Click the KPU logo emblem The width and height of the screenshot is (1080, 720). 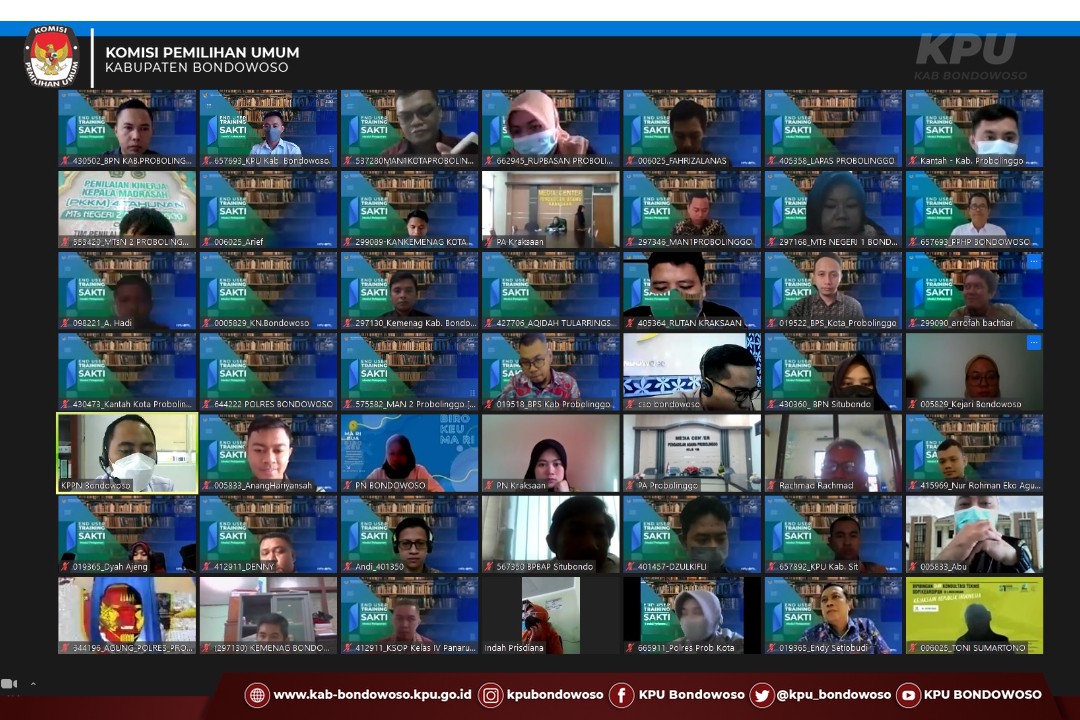(51, 57)
